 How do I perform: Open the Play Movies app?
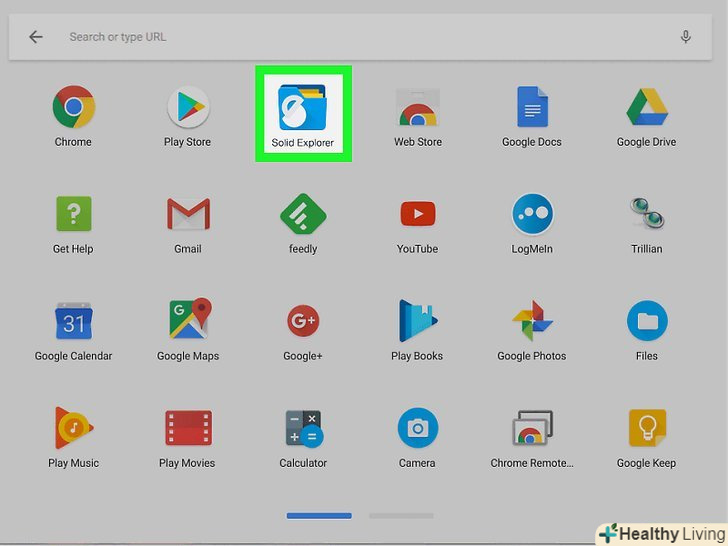pos(188,428)
